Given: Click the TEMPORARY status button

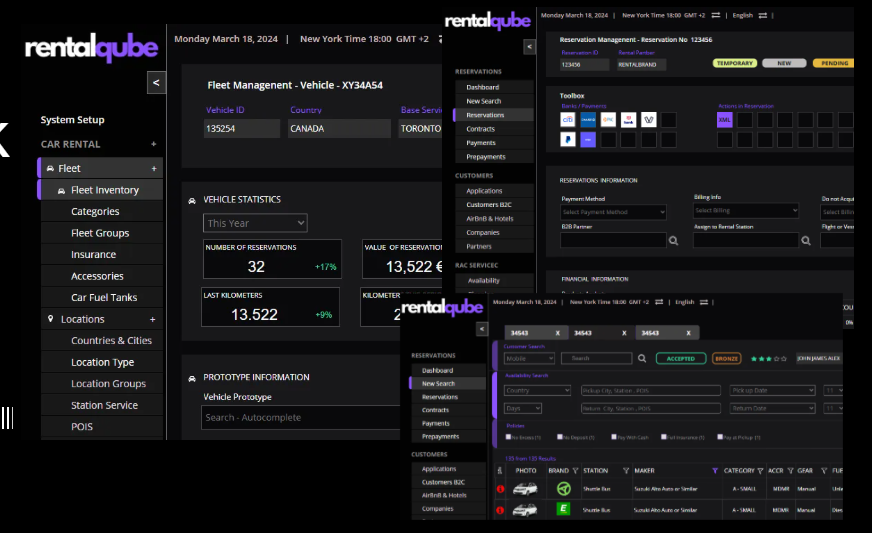Looking at the screenshot, I should pos(734,63).
